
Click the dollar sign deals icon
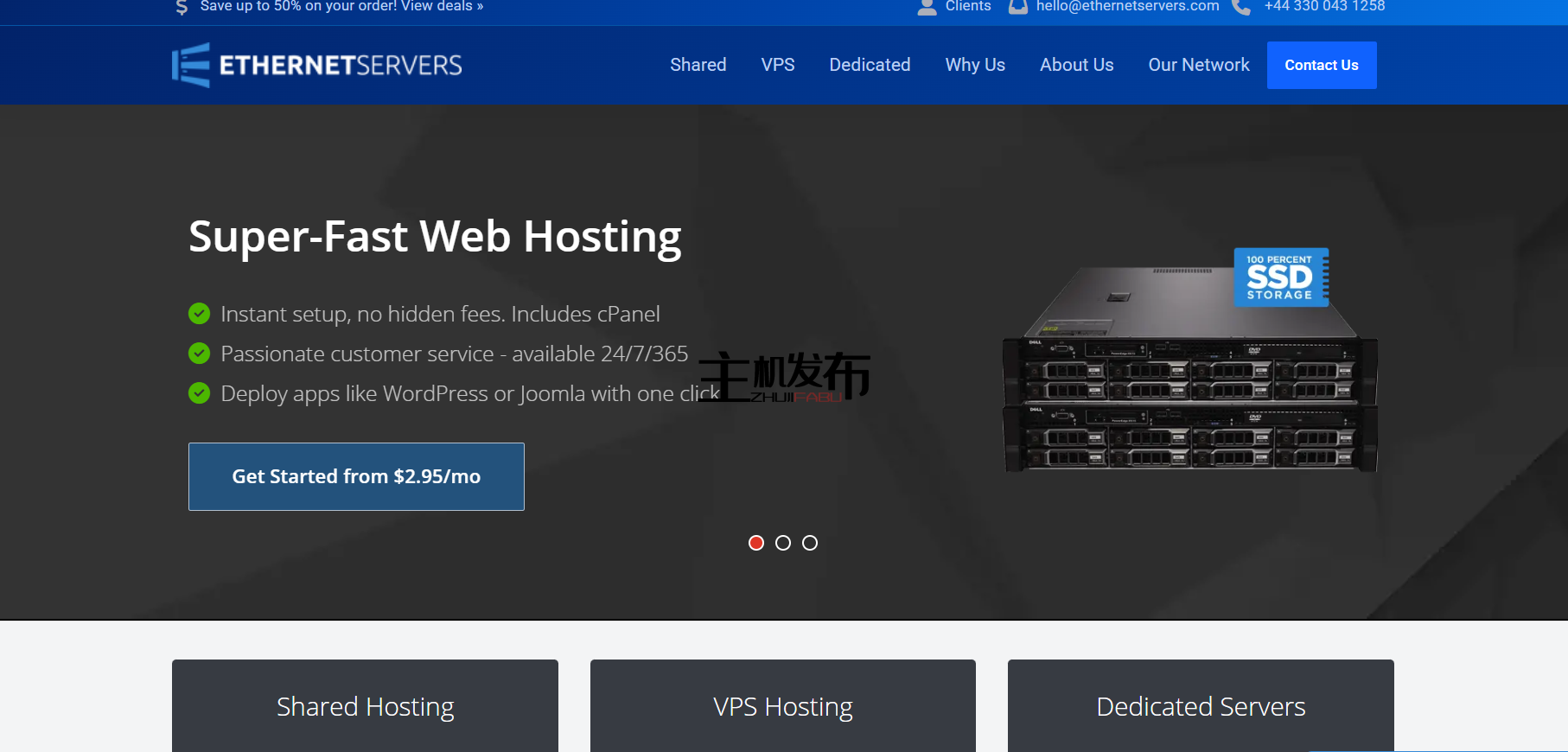tap(182, 7)
